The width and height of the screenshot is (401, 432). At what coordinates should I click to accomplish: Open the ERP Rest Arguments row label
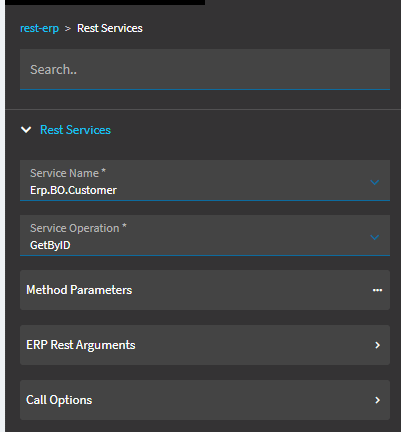pos(81,345)
